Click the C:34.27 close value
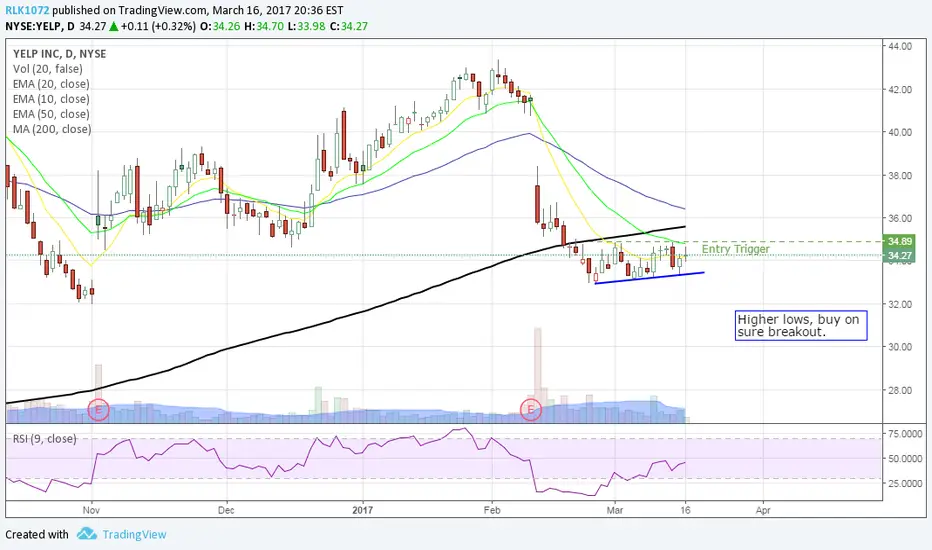The height and width of the screenshot is (550, 932). pyautogui.click(x=349, y=26)
